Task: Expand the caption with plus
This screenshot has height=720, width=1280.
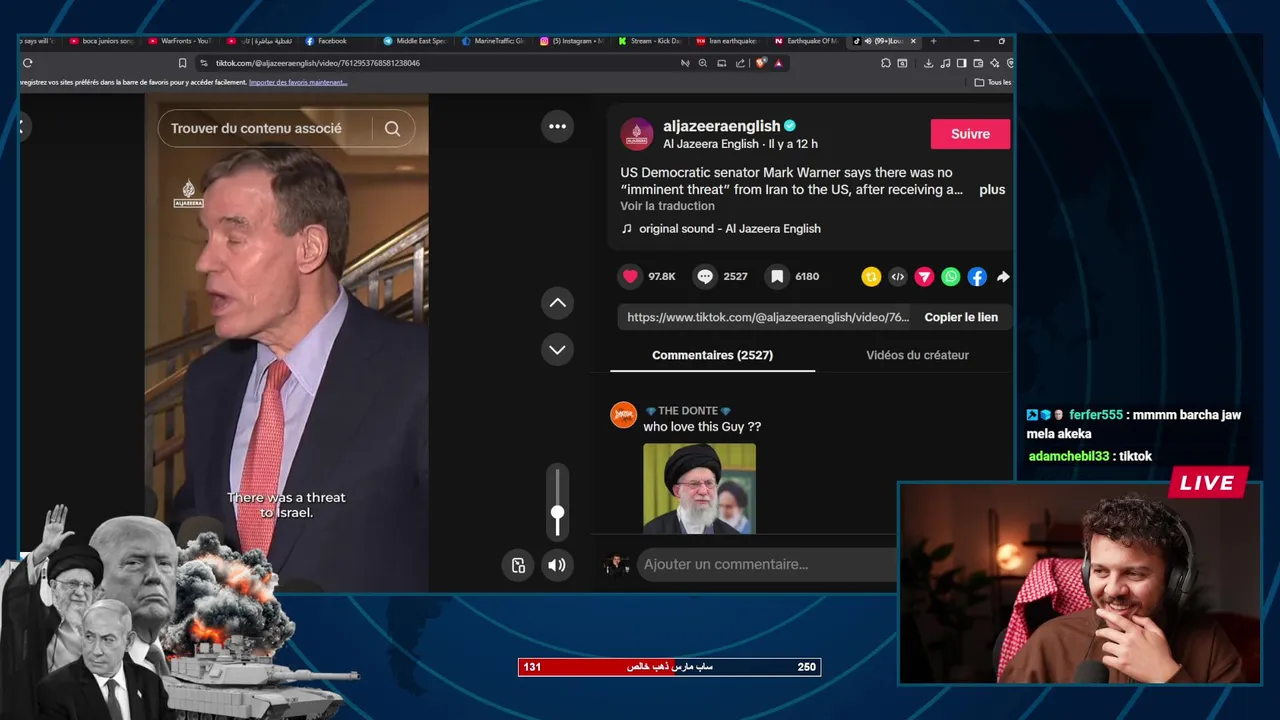Action: tap(992, 190)
